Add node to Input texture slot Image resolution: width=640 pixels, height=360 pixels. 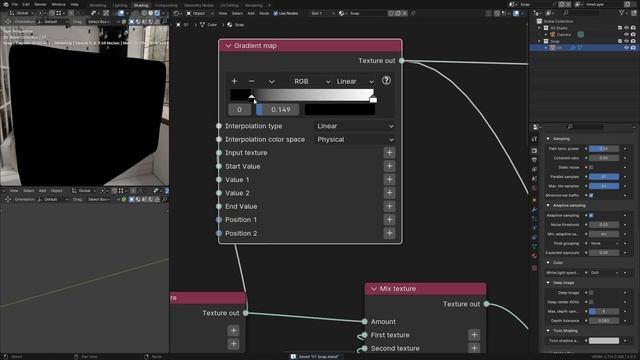tap(389, 153)
